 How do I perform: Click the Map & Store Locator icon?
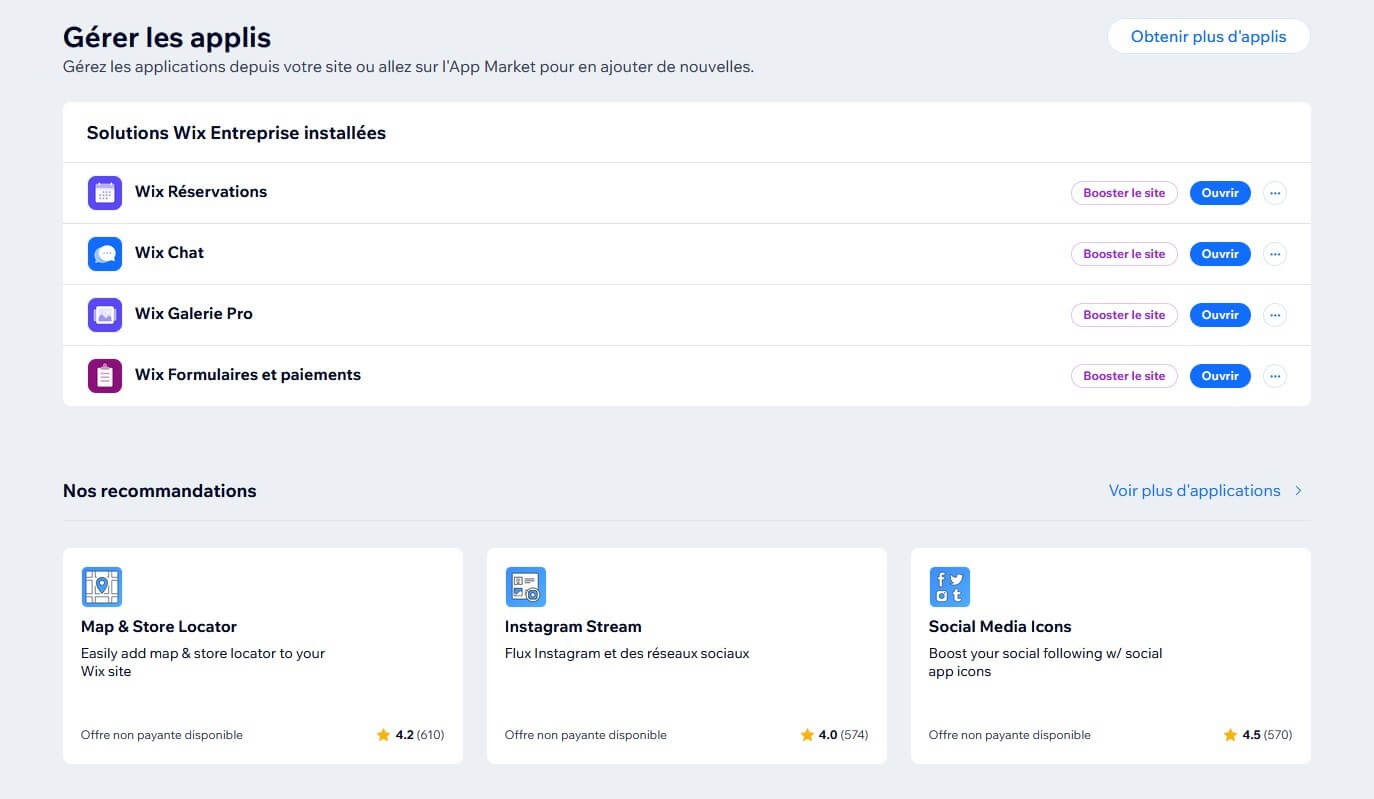click(101, 587)
